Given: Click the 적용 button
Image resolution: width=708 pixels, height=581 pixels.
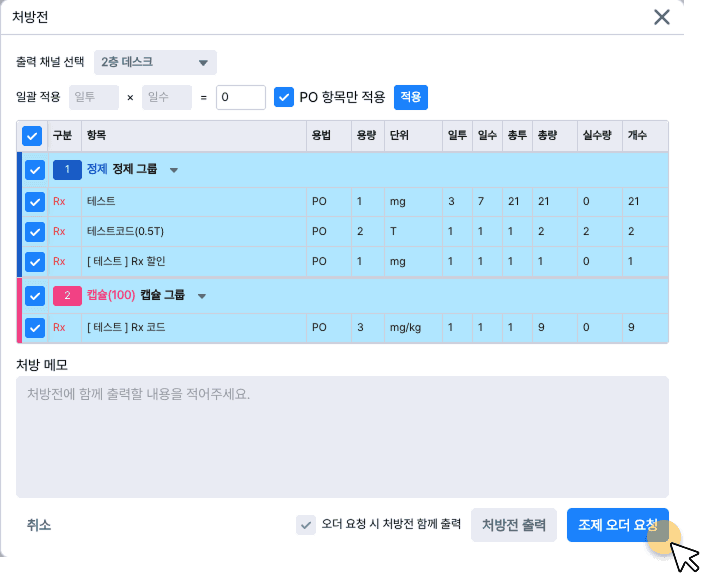Looking at the screenshot, I should [411, 97].
